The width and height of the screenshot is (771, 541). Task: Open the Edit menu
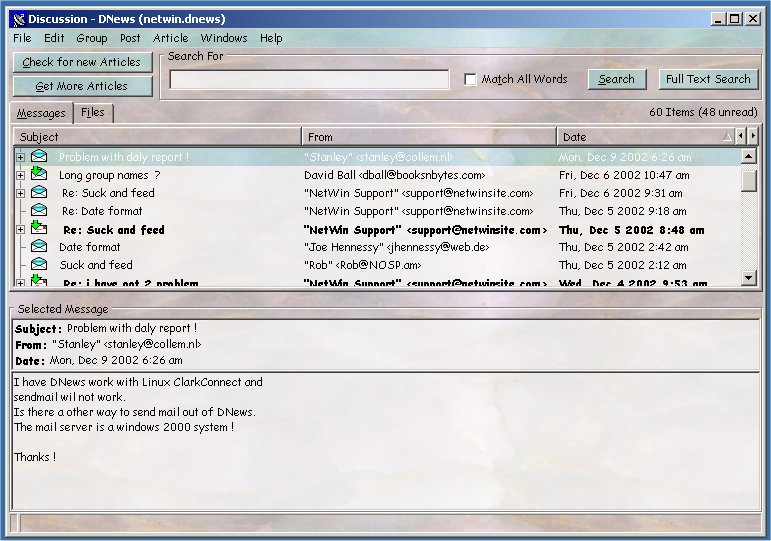[54, 38]
